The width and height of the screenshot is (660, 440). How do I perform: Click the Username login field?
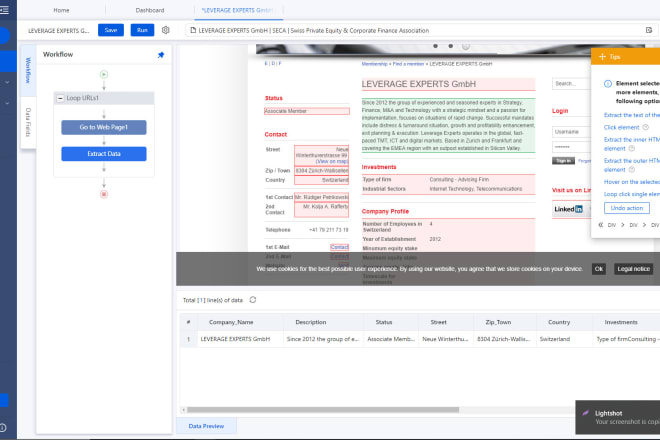pyautogui.click(x=571, y=132)
